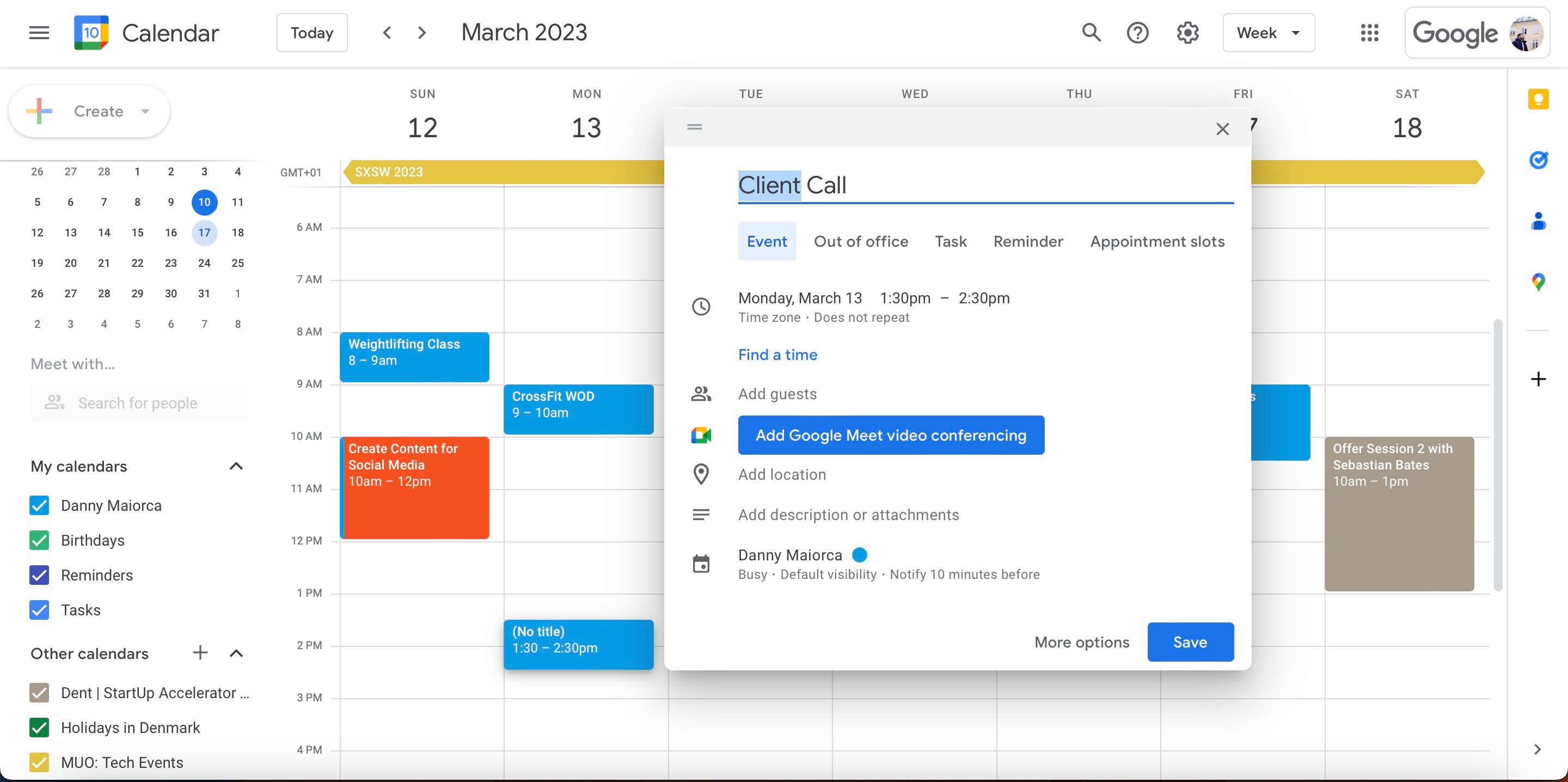The width and height of the screenshot is (1568, 782).
Task: Click the guests people icon
Action: tap(701, 394)
